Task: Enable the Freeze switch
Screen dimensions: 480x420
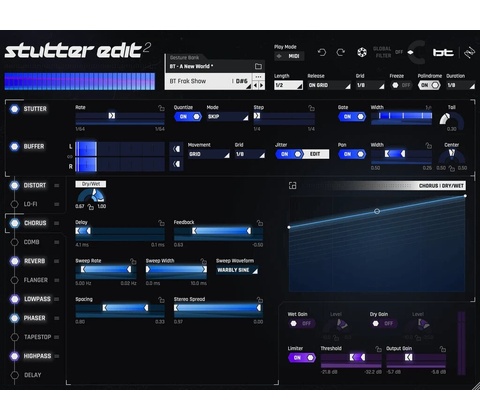Action: click(401, 85)
